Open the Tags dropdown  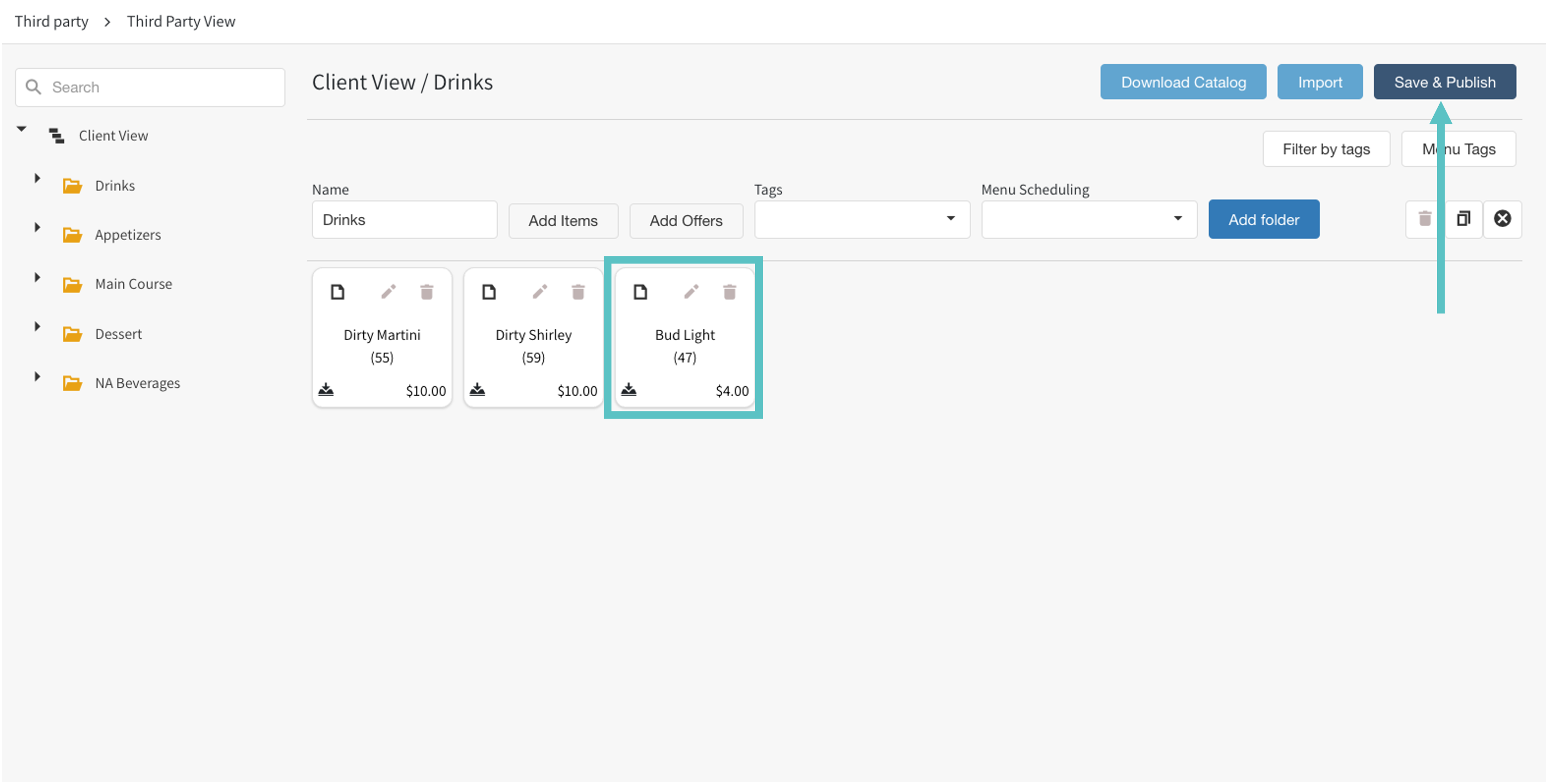tap(862, 220)
